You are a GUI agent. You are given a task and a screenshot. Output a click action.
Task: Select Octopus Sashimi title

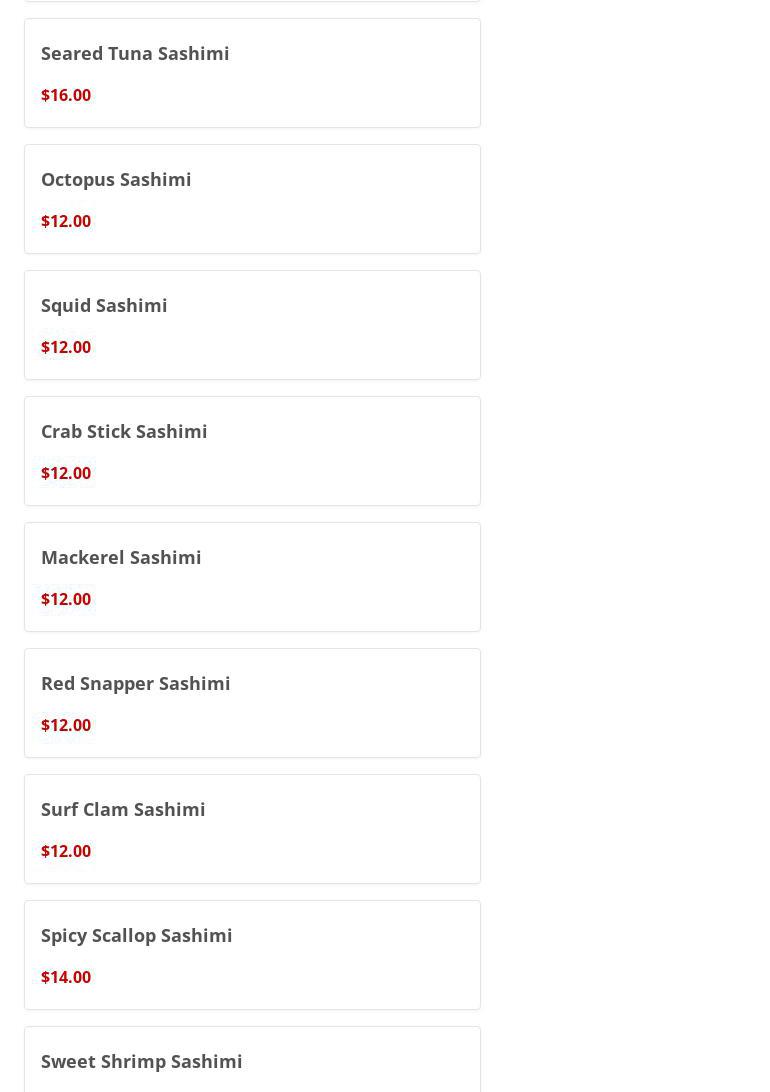tap(116, 179)
